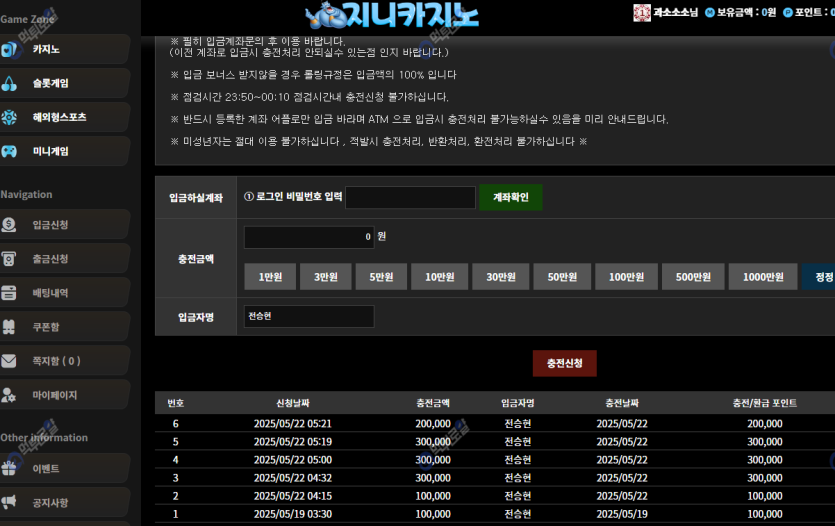Open the 쪽지함 envelope icon
Screen dimensions: 835x526
10,361
